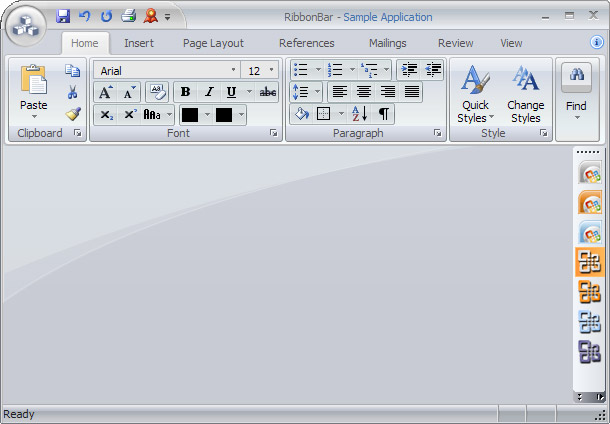Screen dimensions: 610x424
Task: Open the Style group dialog launcher
Action: (543, 133)
